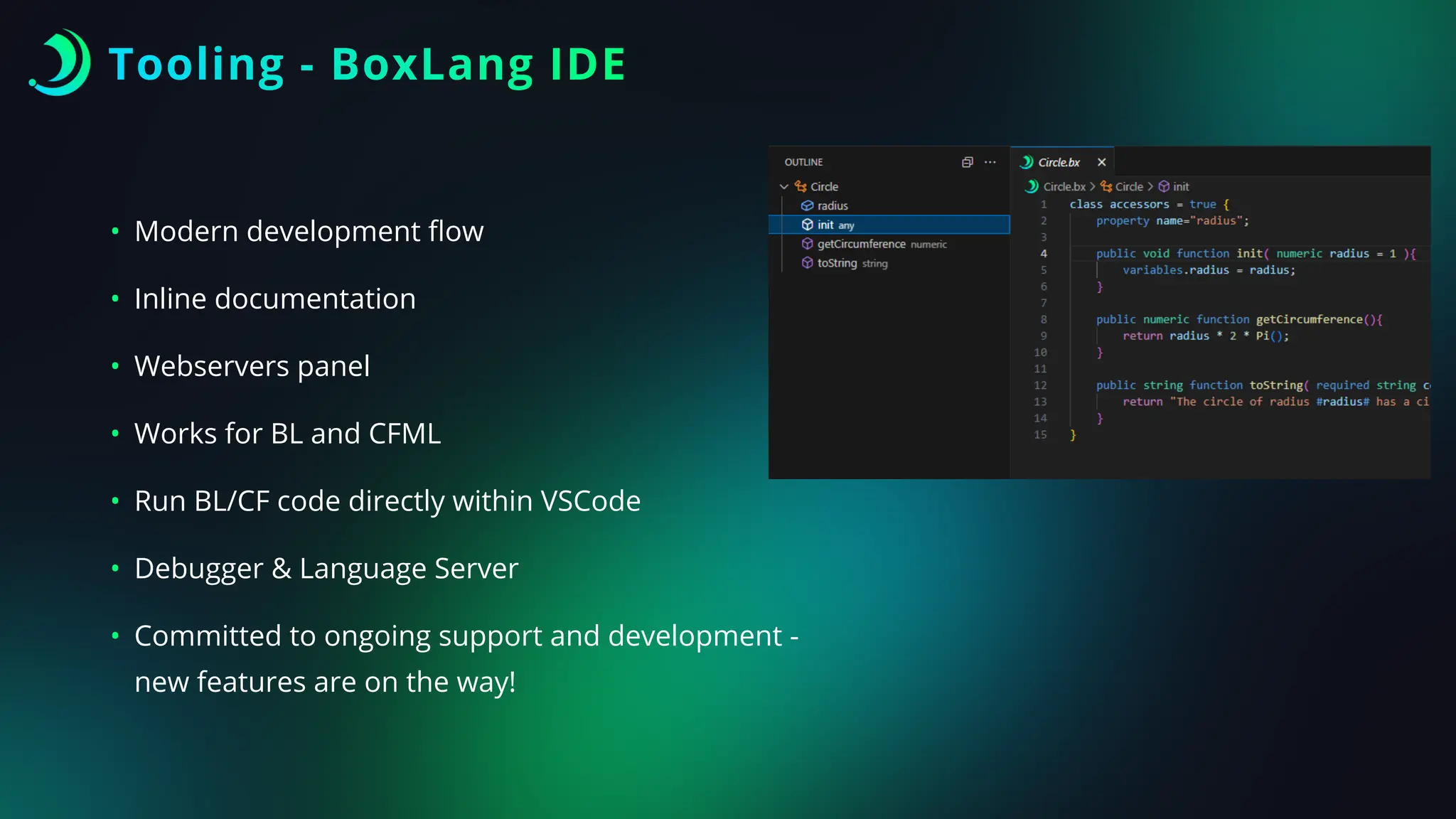The width and height of the screenshot is (1456, 819).
Task: Select the init method in the outline
Action: pos(889,225)
